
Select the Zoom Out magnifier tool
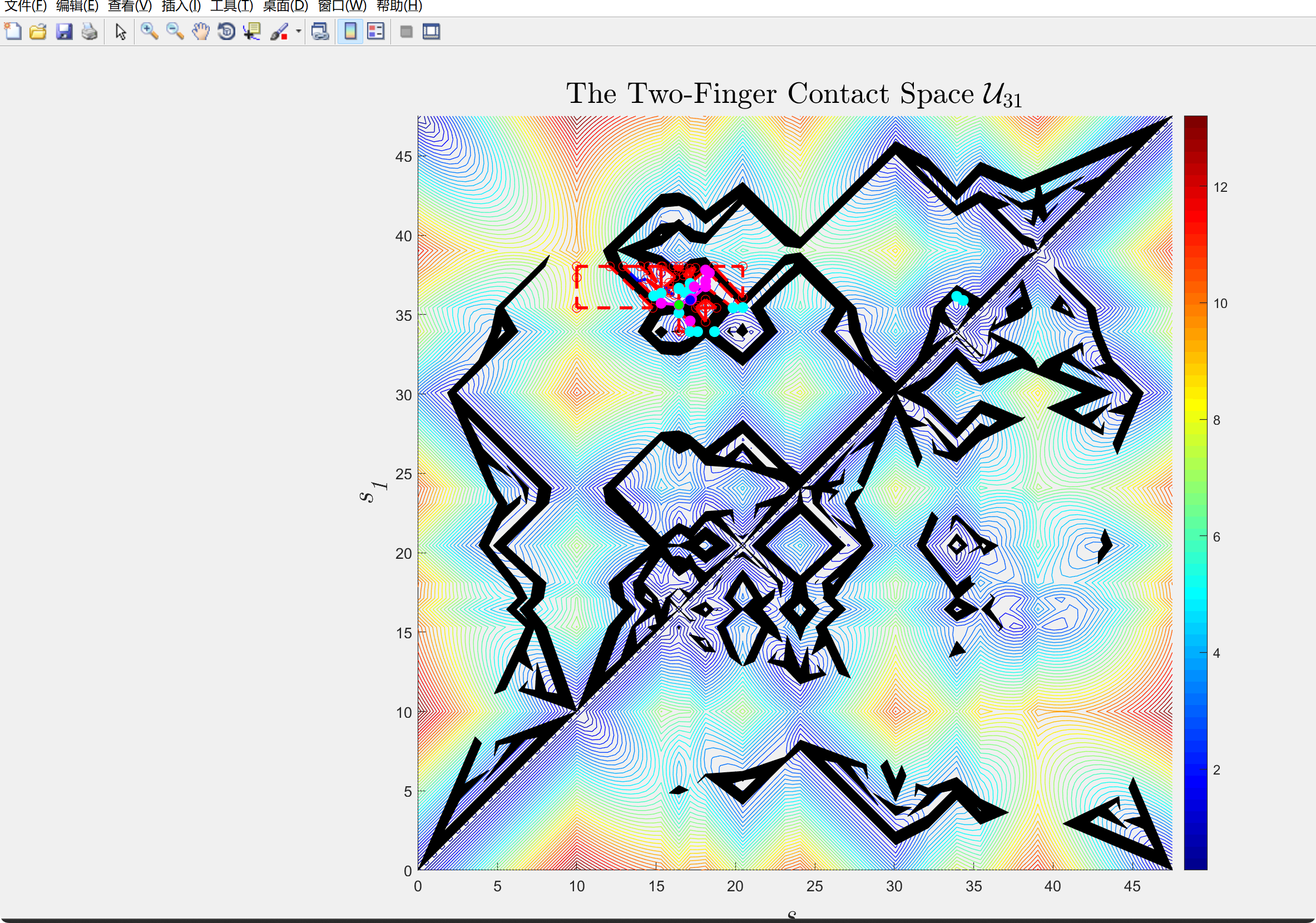click(175, 32)
